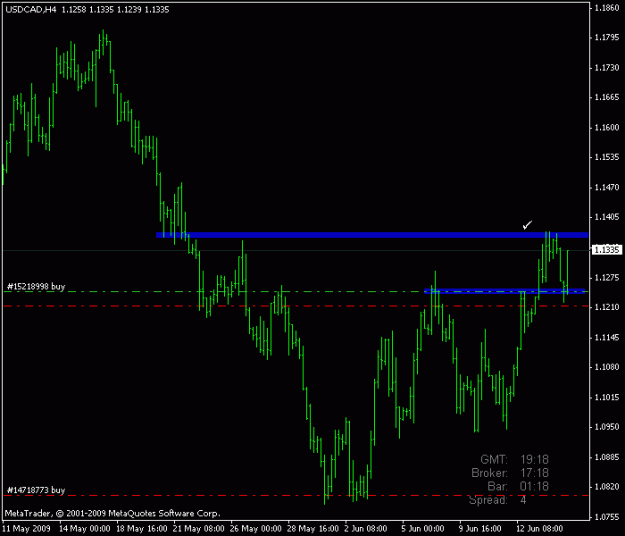This screenshot has height=536, width=625.
Task: Click the Spread: 4 indicator text
Action: click(497, 500)
